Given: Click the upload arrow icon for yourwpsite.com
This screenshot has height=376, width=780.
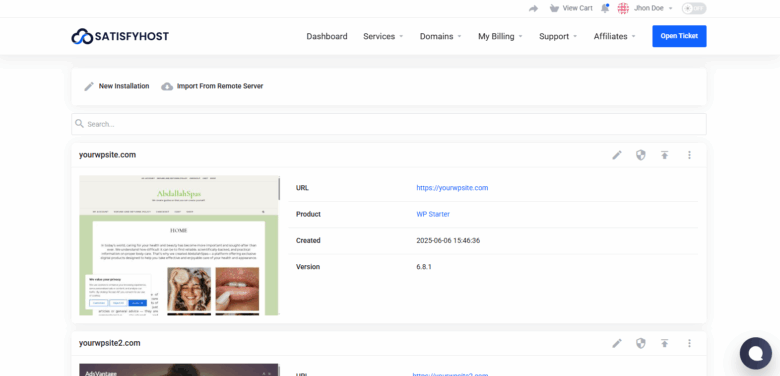Looking at the screenshot, I should (x=664, y=155).
